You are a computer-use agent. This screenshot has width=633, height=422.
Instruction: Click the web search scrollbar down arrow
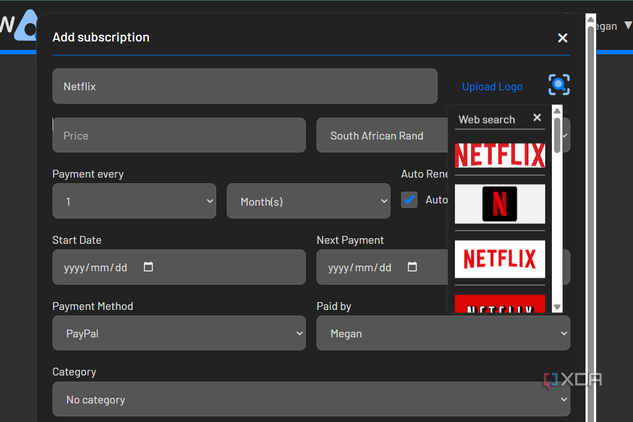[x=557, y=307]
